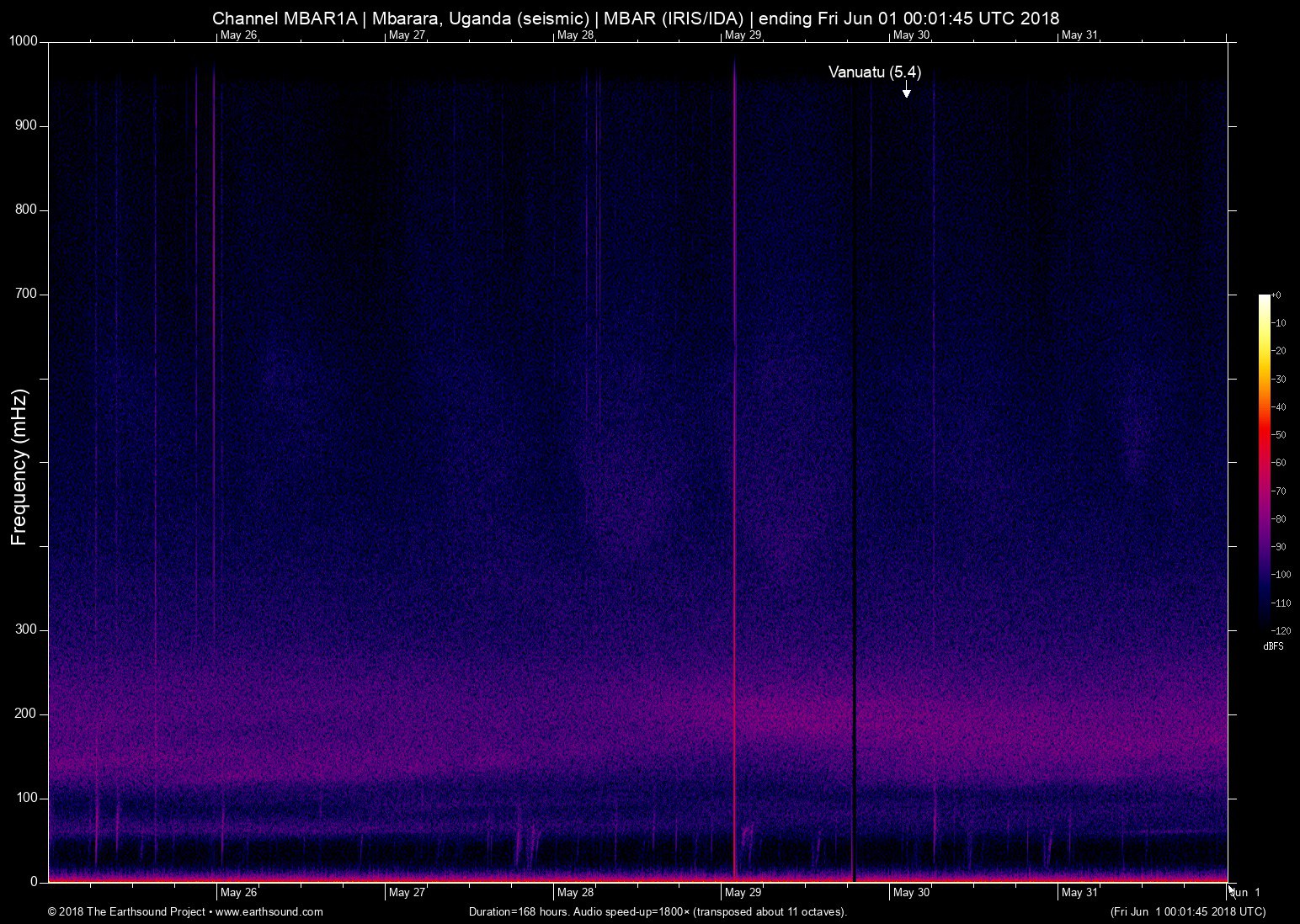Click the Frequency (mHz) axis title
Image resolution: width=1300 pixels, height=924 pixels.
[x=19, y=467]
